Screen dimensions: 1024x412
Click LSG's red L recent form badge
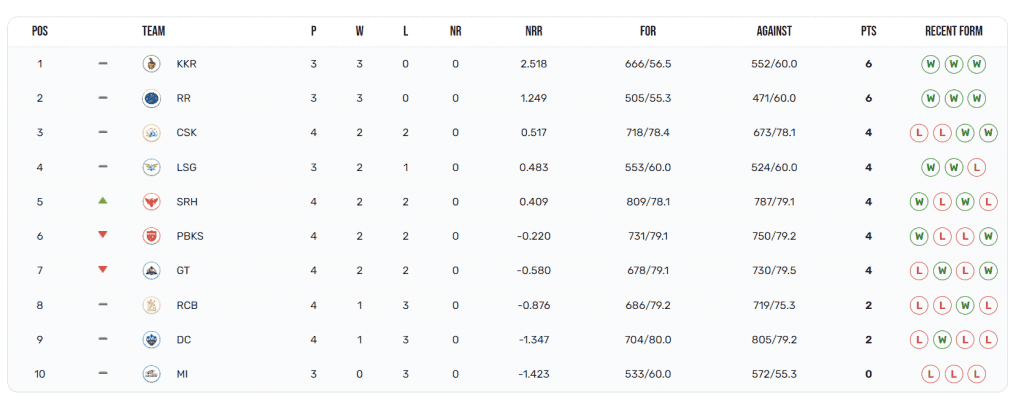pyautogui.click(x=977, y=167)
